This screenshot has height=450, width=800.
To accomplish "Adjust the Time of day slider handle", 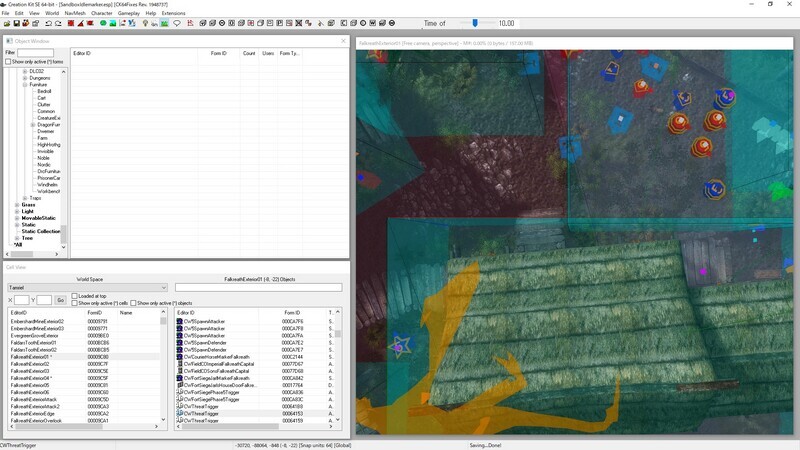I will [x=475, y=23].
